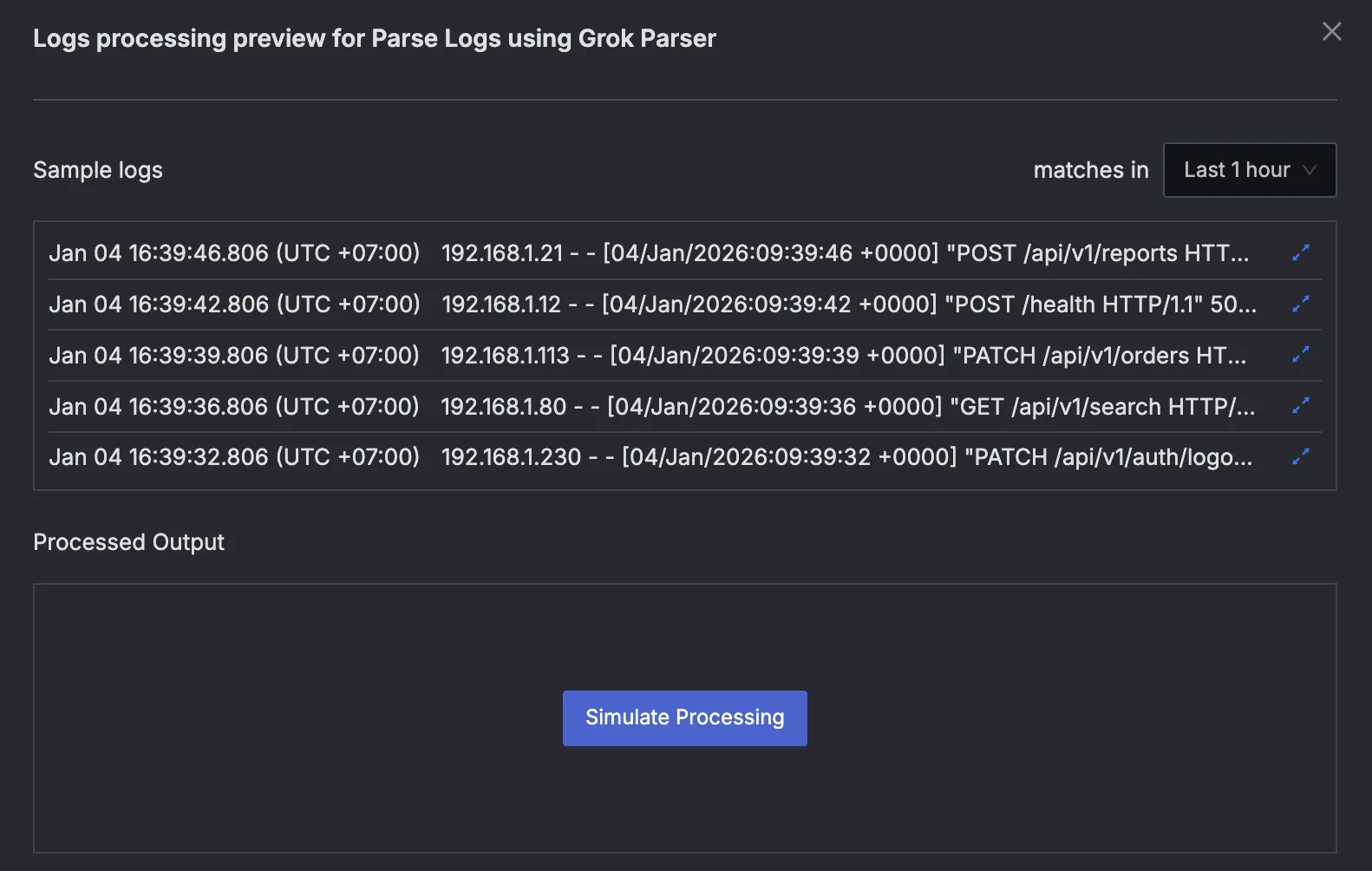Select the 16:39:46.806 log timestamp
1372x871 pixels.
(234, 253)
